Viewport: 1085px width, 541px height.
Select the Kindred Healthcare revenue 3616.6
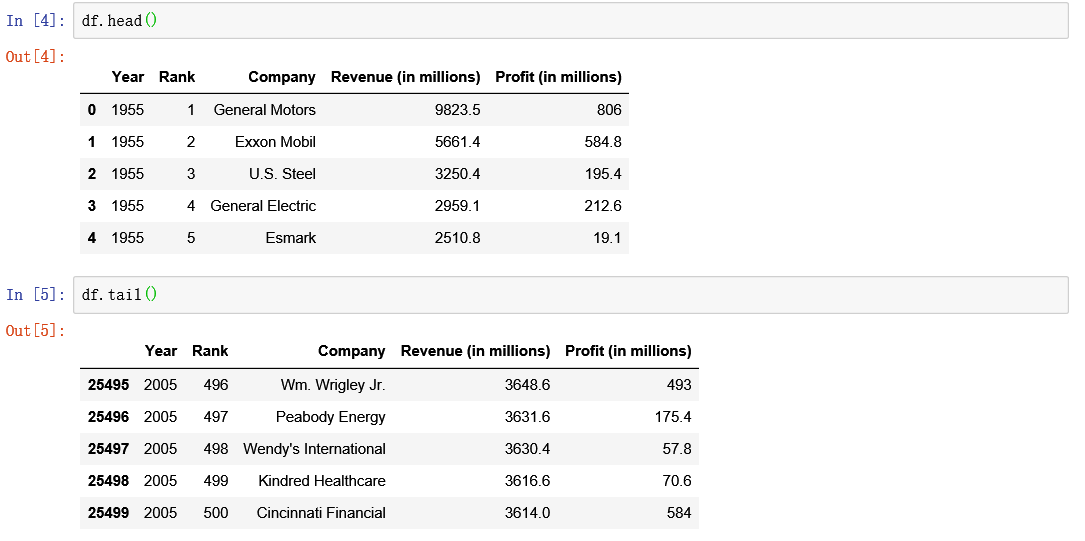click(x=527, y=481)
